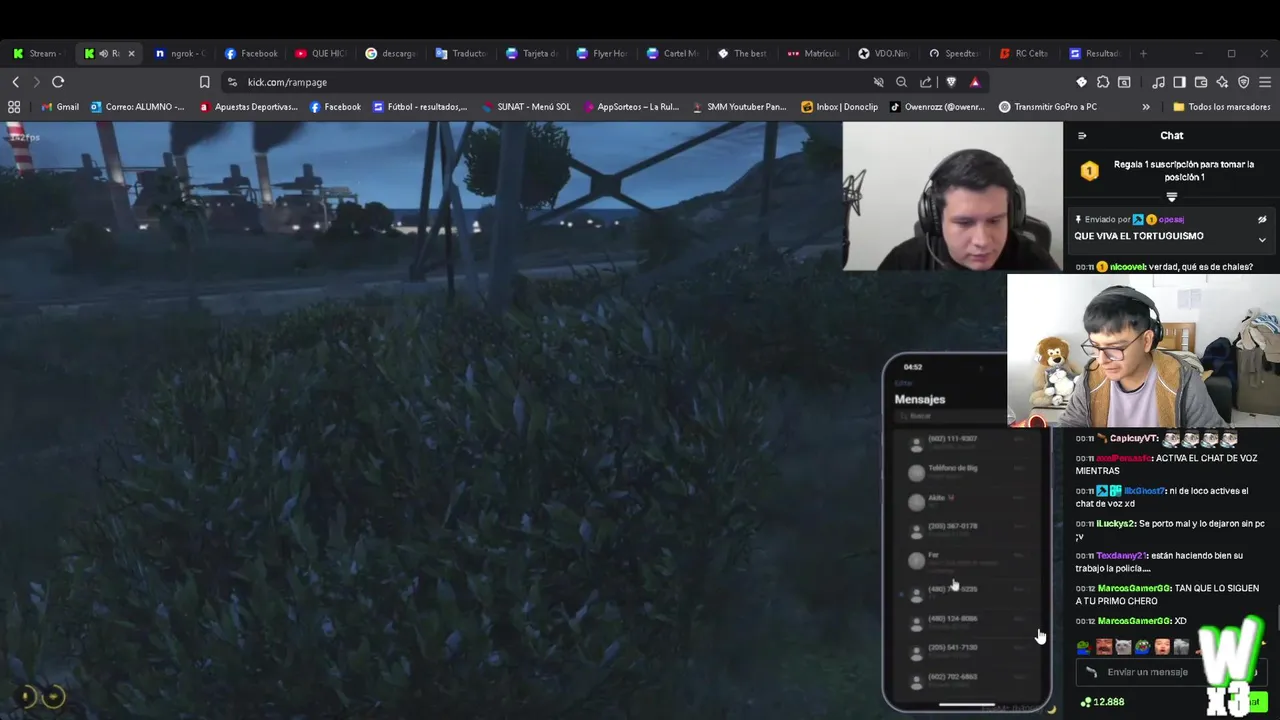Mute the playing Kick tab via speaker icon
The image size is (1280, 720).
point(103,53)
